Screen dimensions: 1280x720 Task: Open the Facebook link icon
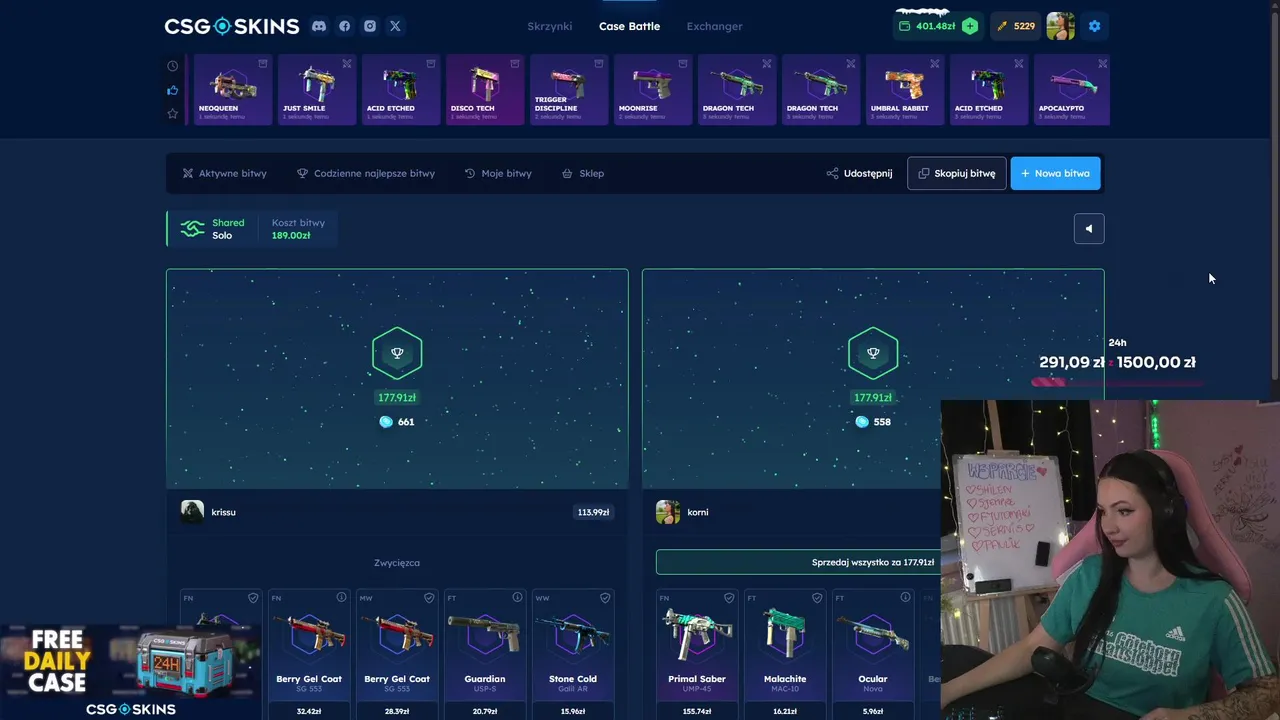pos(345,26)
